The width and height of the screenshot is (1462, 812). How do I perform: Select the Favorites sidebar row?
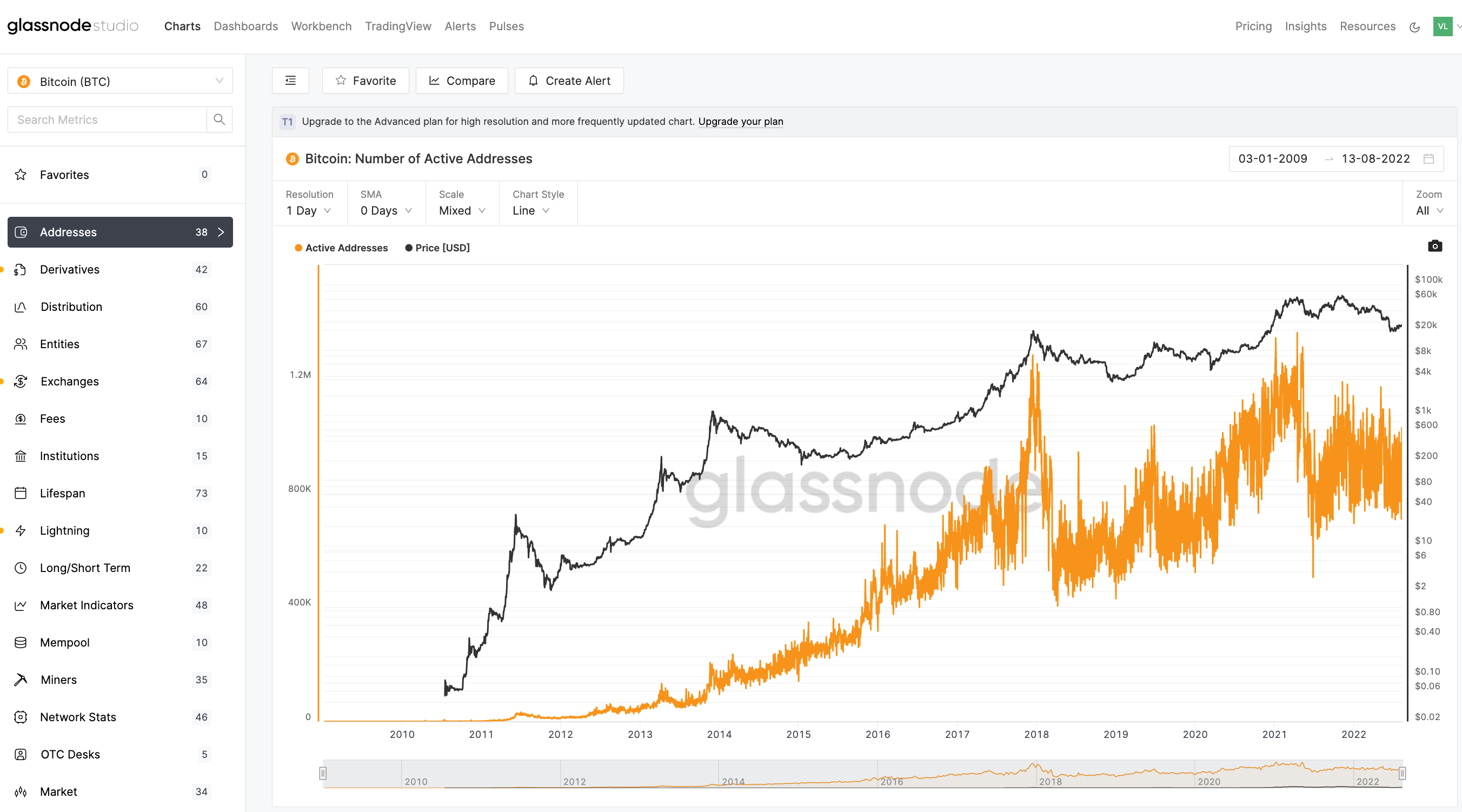(x=121, y=174)
